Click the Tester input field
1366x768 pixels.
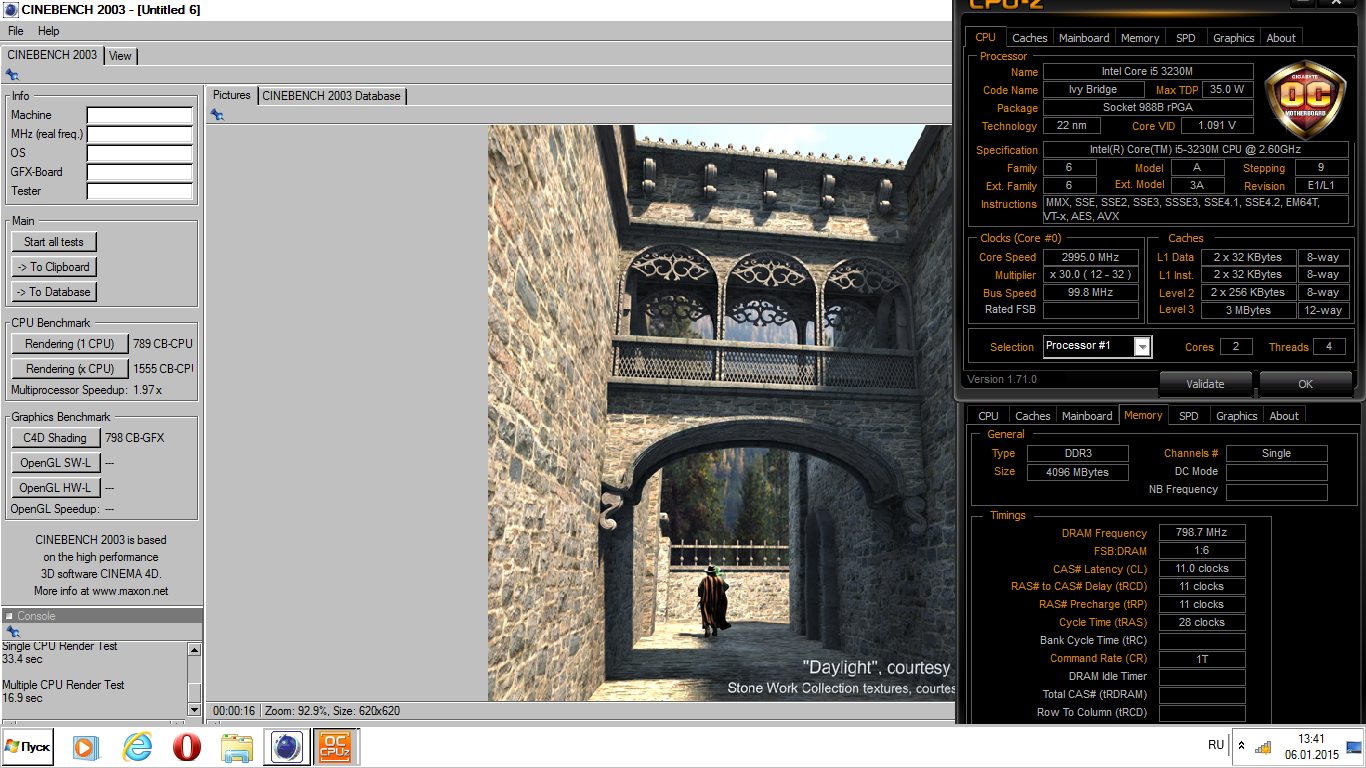[x=140, y=191]
